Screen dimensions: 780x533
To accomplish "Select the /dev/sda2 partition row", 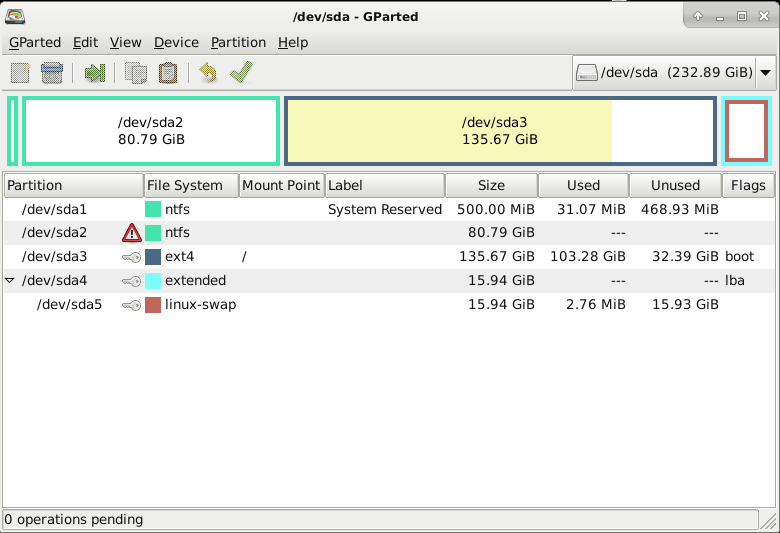I will [x=389, y=233].
